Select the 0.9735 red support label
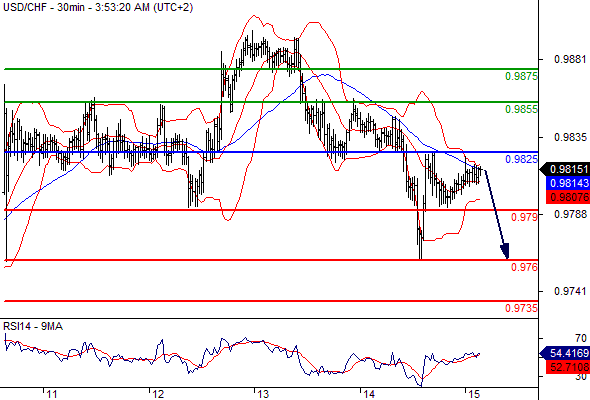The width and height of the screenshot is (590, 400). tap(521, 308)
